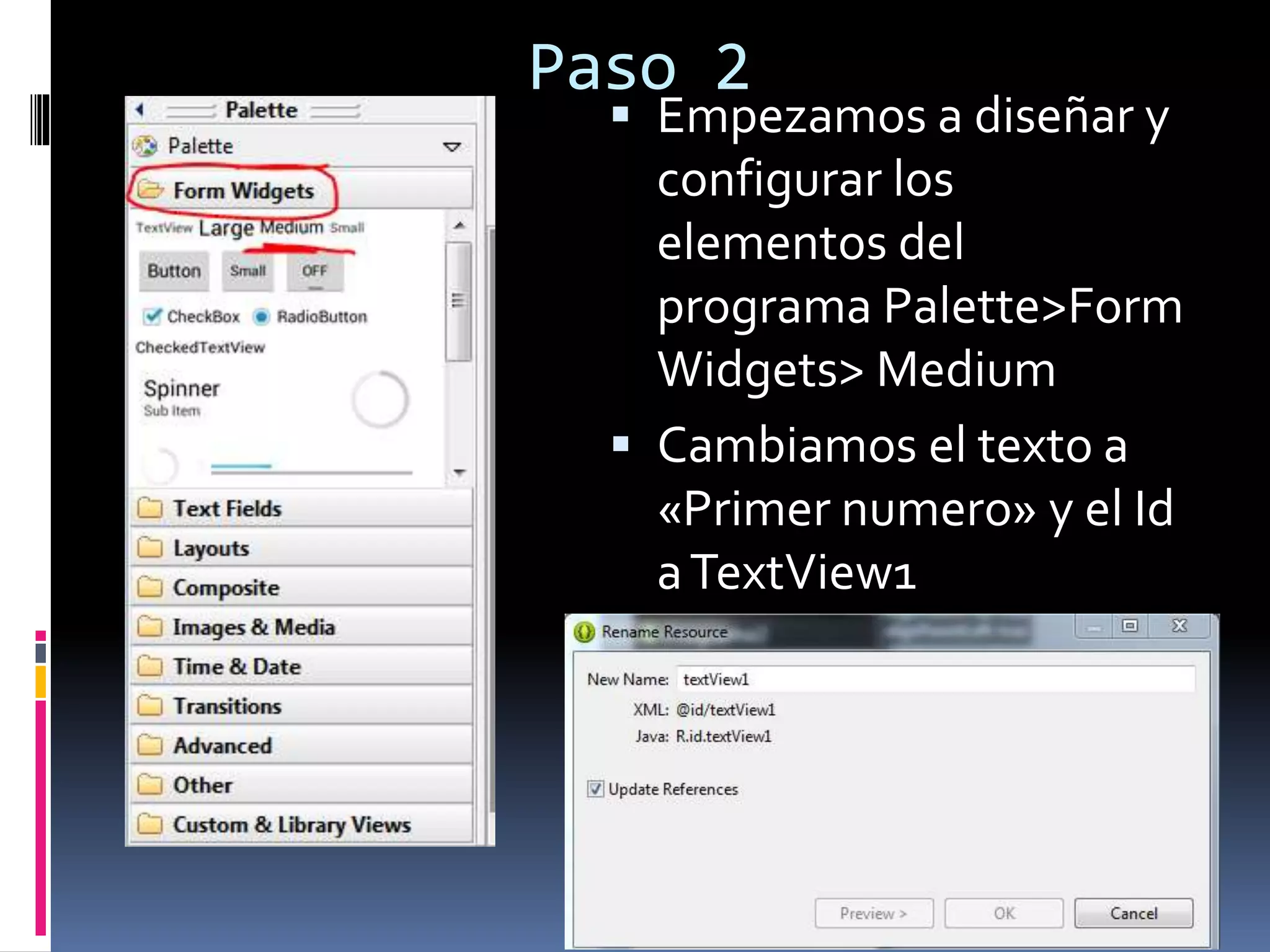Image resolution: width=1270 pixels, height=952 pixels.
Task: Select the TextView widget label
Action: (164, 227)
